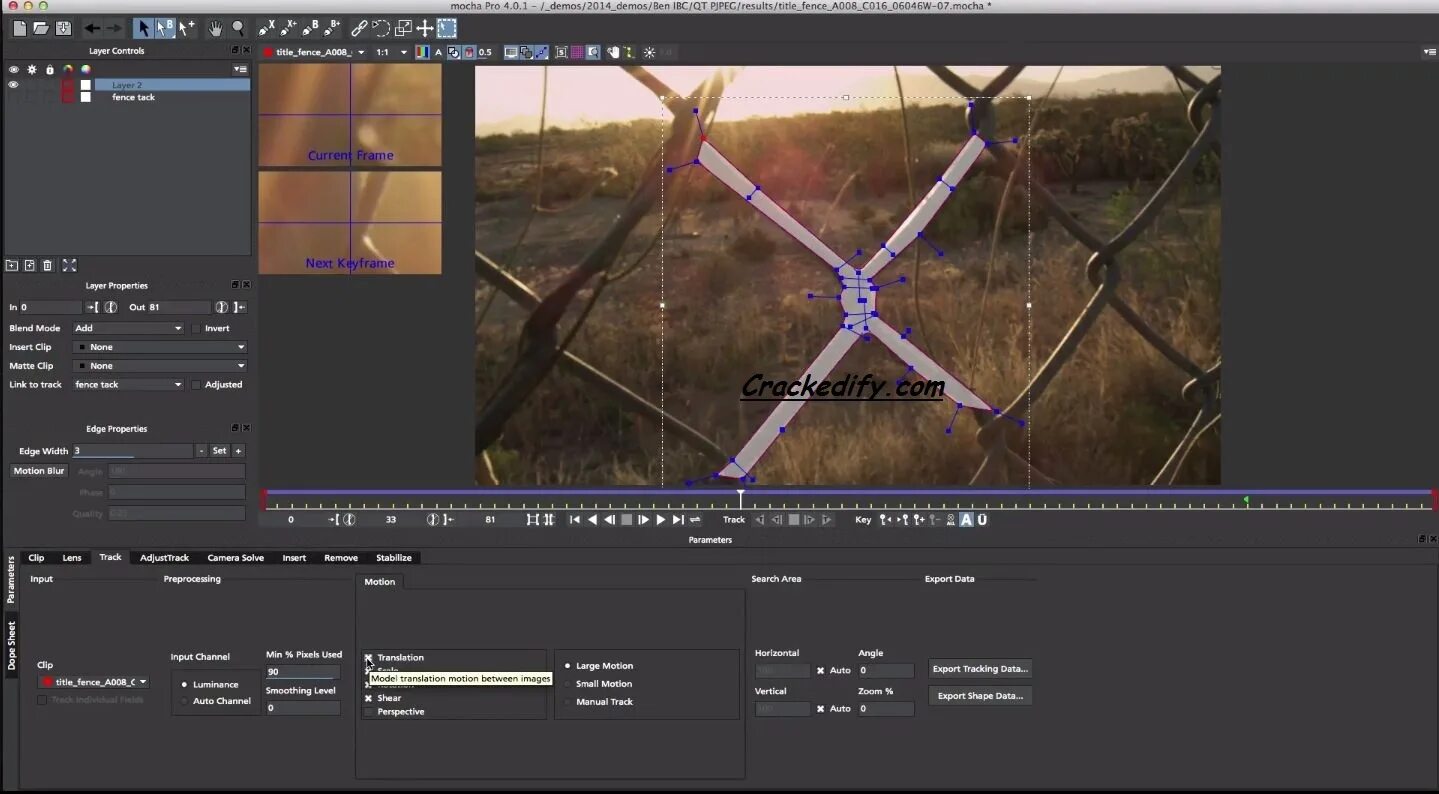Switch to the Insert tab
Image resolution: width=1439 pixels, height=794 pixels.
(294, 558)
